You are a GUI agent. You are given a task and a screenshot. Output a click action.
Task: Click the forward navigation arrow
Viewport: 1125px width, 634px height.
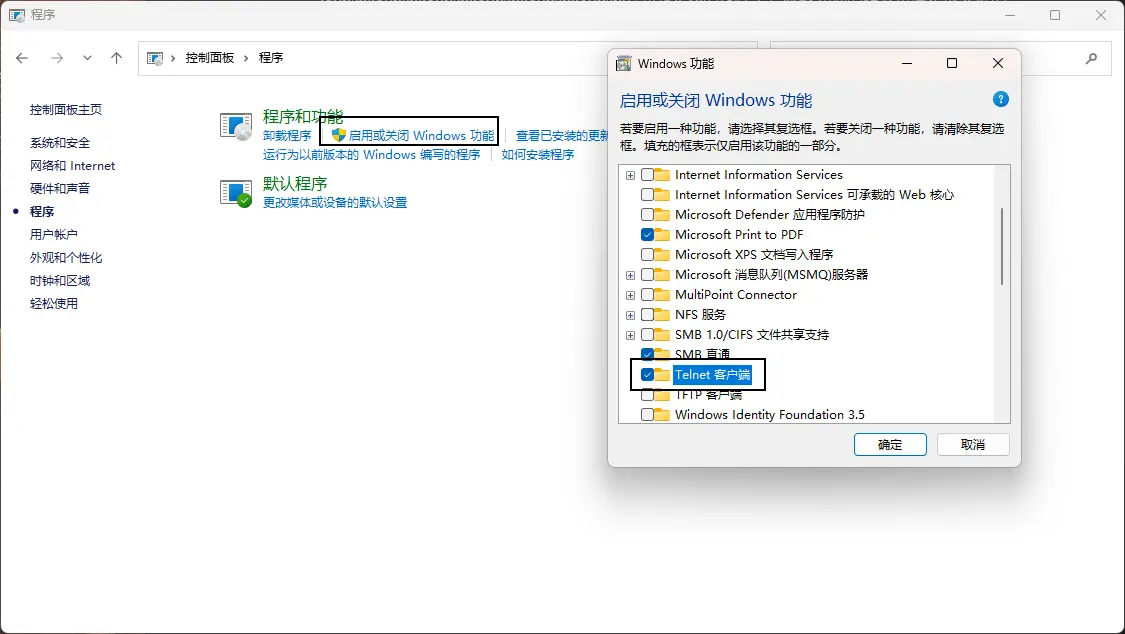[x=57, y=58]
